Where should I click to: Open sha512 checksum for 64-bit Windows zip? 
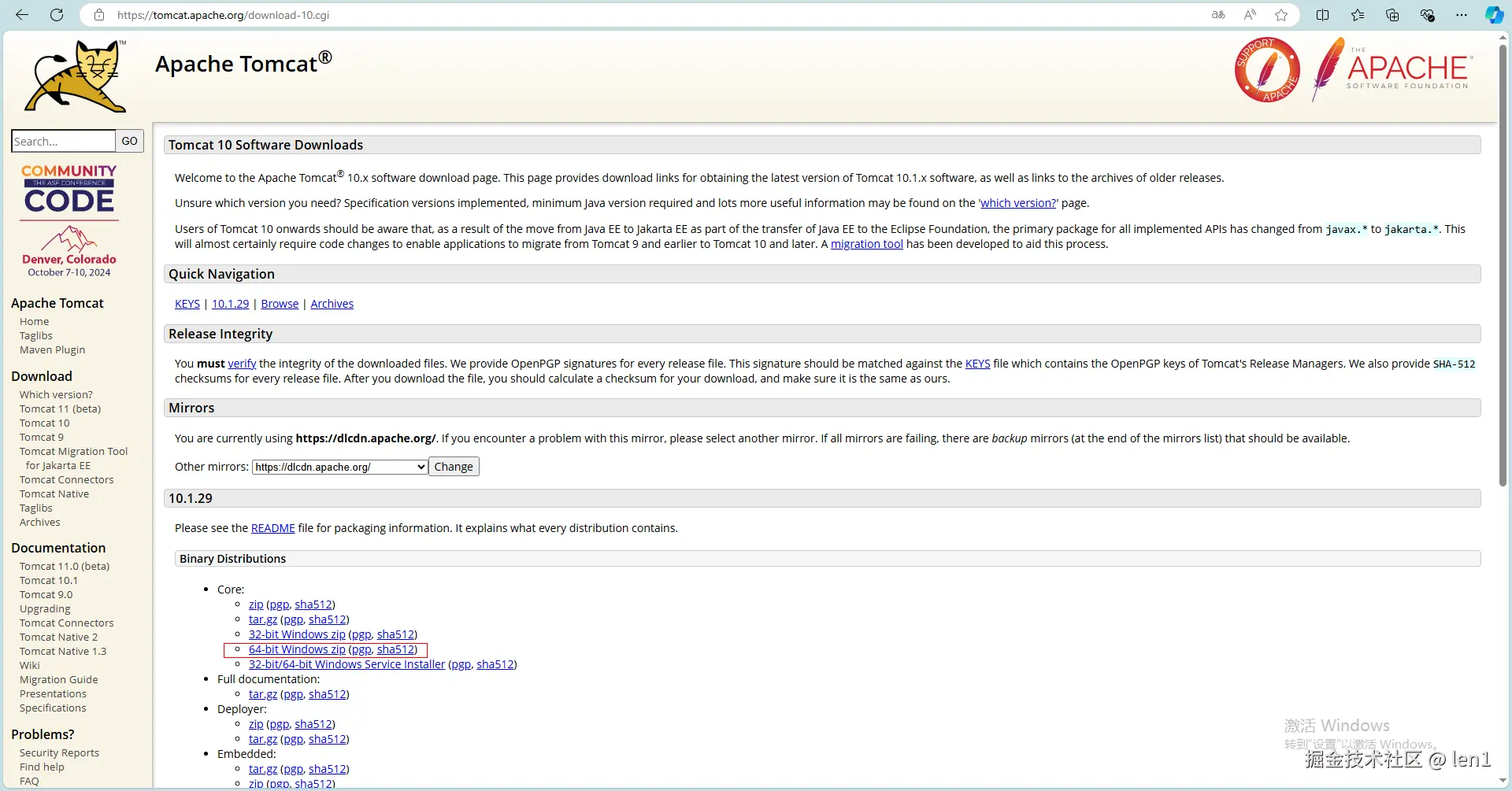[395, 649]
